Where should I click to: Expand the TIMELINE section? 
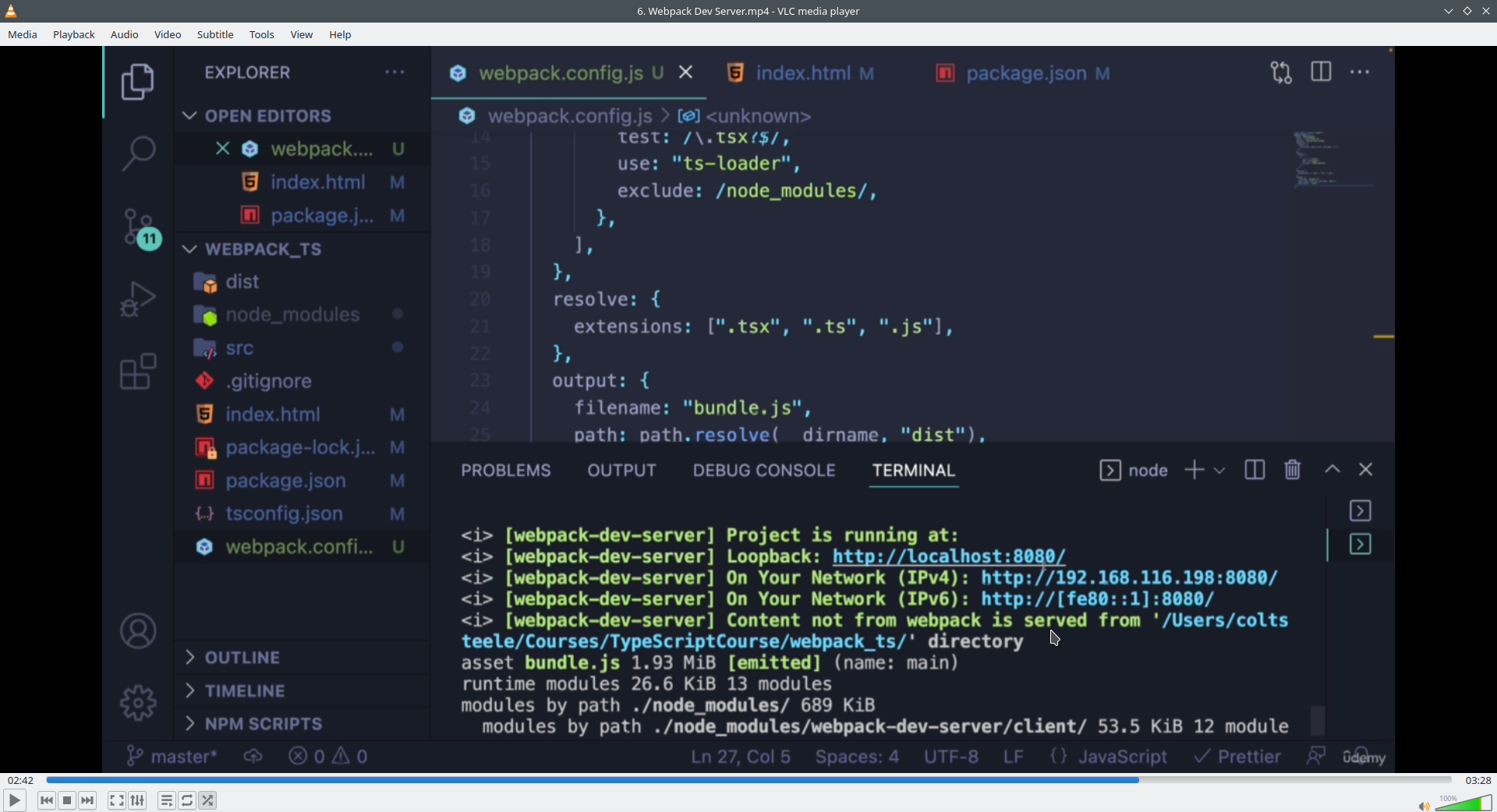[189, 690]
